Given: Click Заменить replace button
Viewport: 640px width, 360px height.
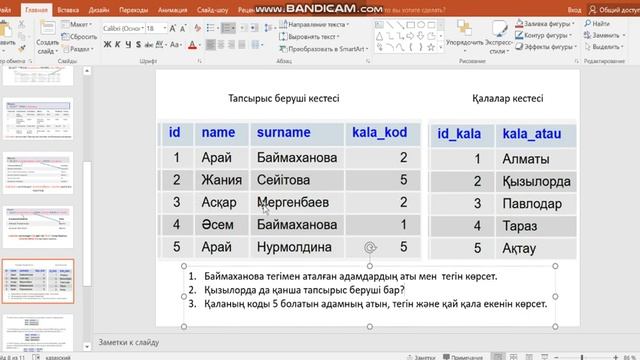Looking at the screenshot, I should [604, 36].
